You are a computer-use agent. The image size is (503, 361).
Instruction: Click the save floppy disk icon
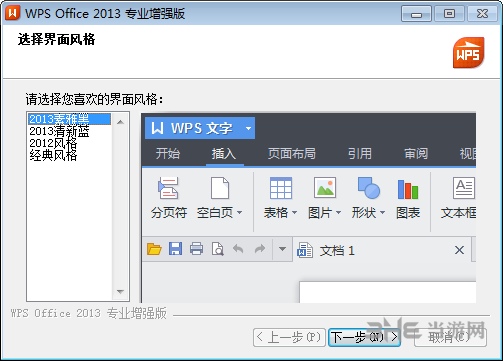[175, 249]
